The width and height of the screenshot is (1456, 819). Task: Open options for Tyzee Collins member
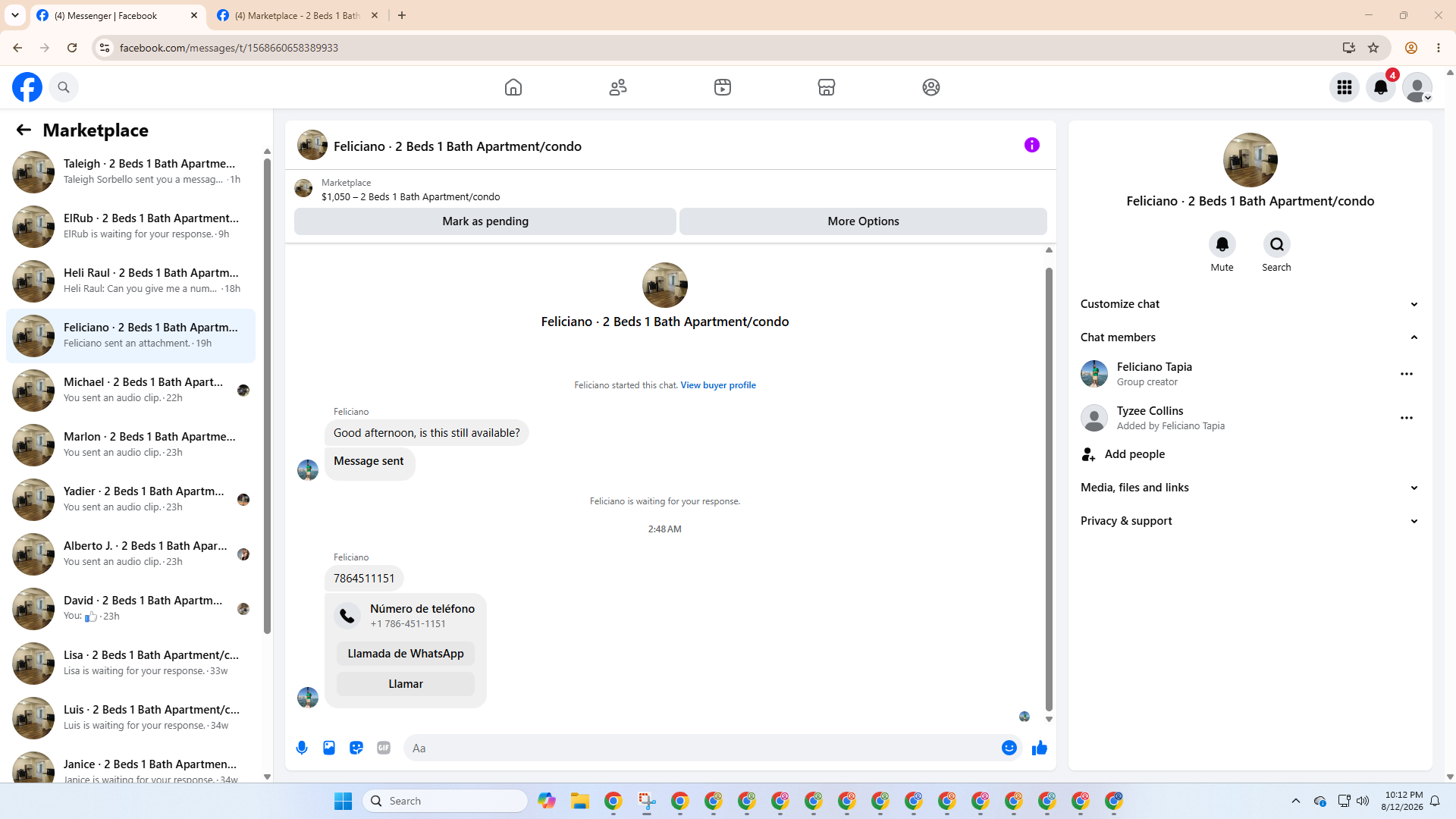click(x=1407, y=418)
